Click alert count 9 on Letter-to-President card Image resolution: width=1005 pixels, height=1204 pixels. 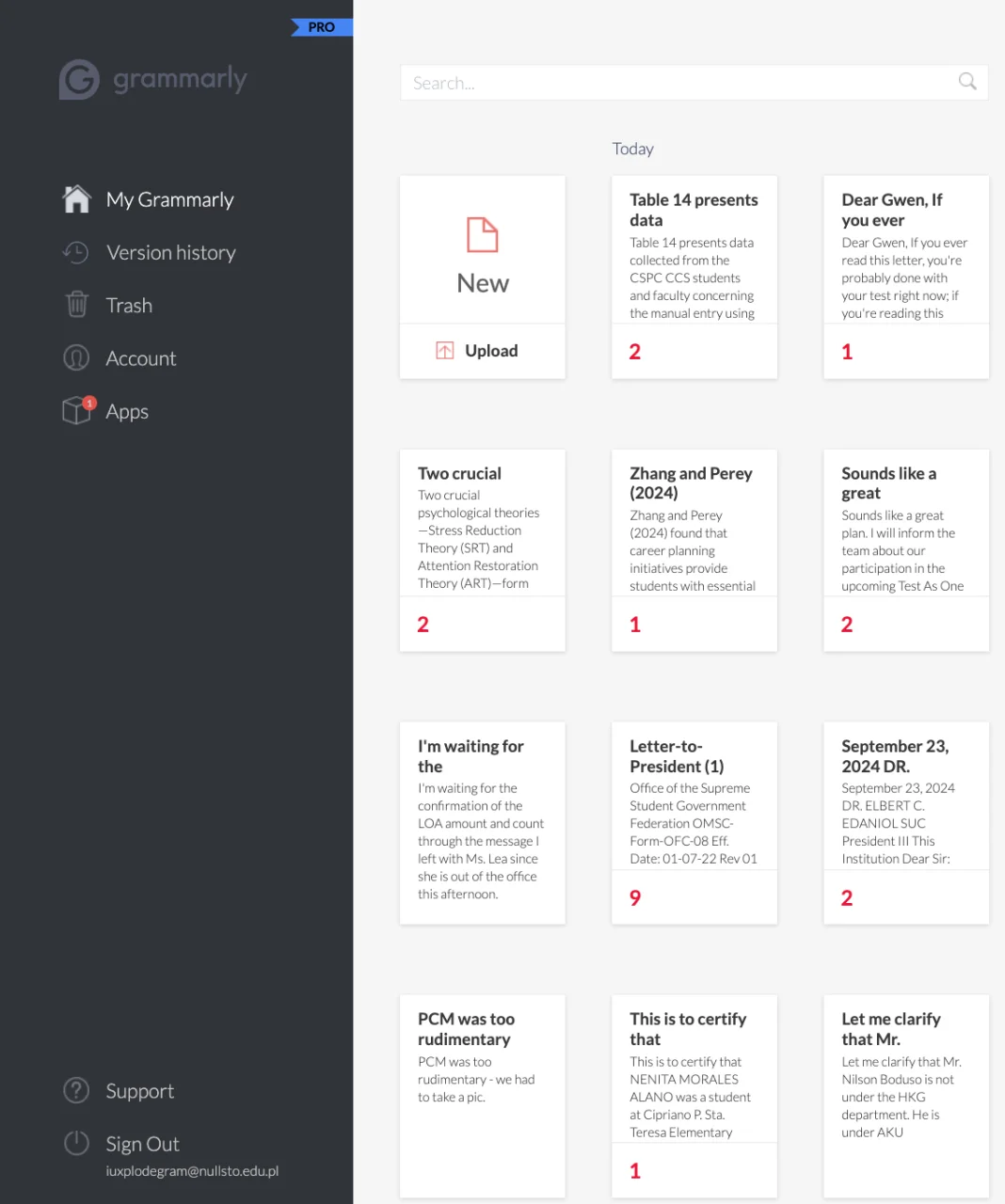(635, 897)
